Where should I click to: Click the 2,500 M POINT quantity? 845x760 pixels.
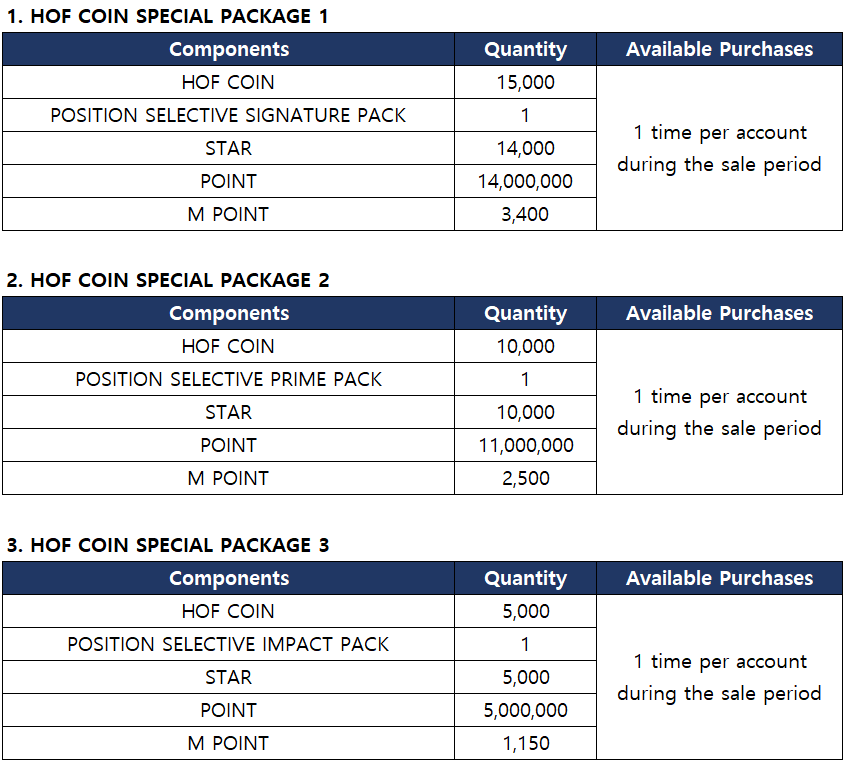pyautogui.click(x=525, y=478)
